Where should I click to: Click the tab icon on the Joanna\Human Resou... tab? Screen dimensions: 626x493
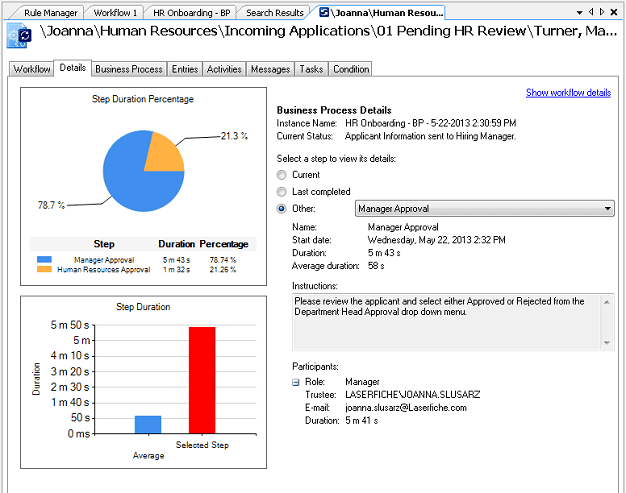324,12
